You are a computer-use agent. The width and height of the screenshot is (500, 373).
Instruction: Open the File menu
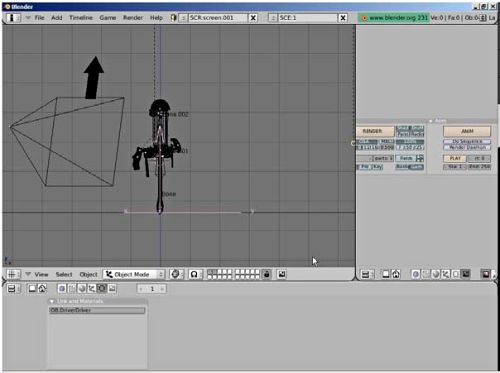tap(39, 18)
